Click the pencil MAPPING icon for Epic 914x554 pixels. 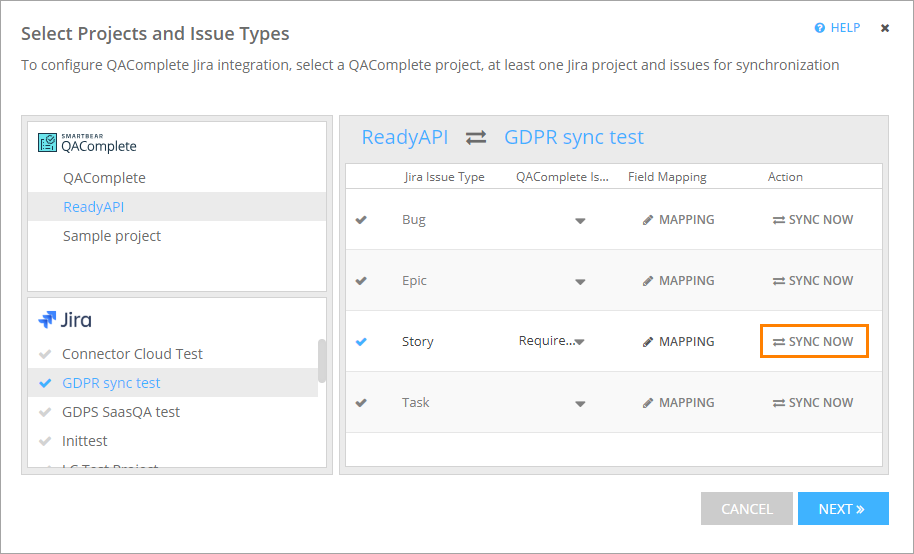coord(648,281)
